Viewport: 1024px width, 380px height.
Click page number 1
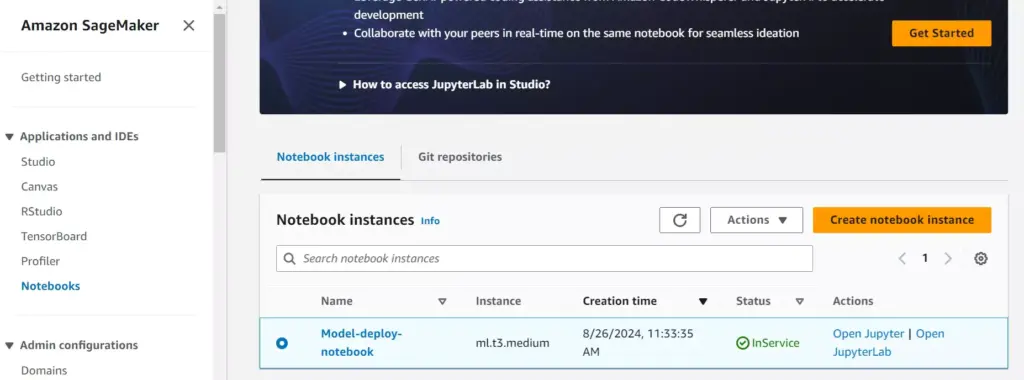click(x=924, y=259)
